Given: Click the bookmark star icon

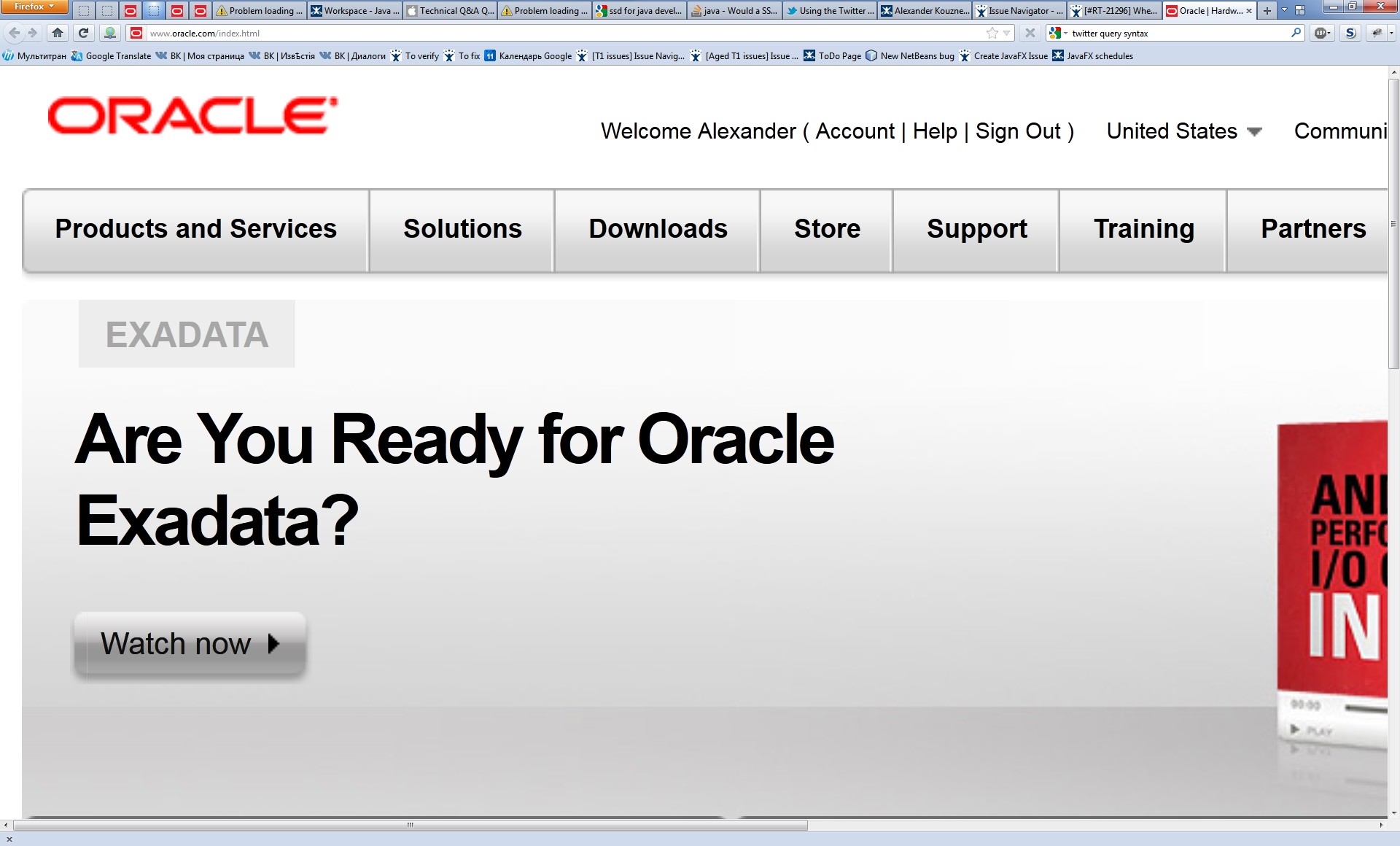Looking at the screenshot, I should [x=992, y=33].
